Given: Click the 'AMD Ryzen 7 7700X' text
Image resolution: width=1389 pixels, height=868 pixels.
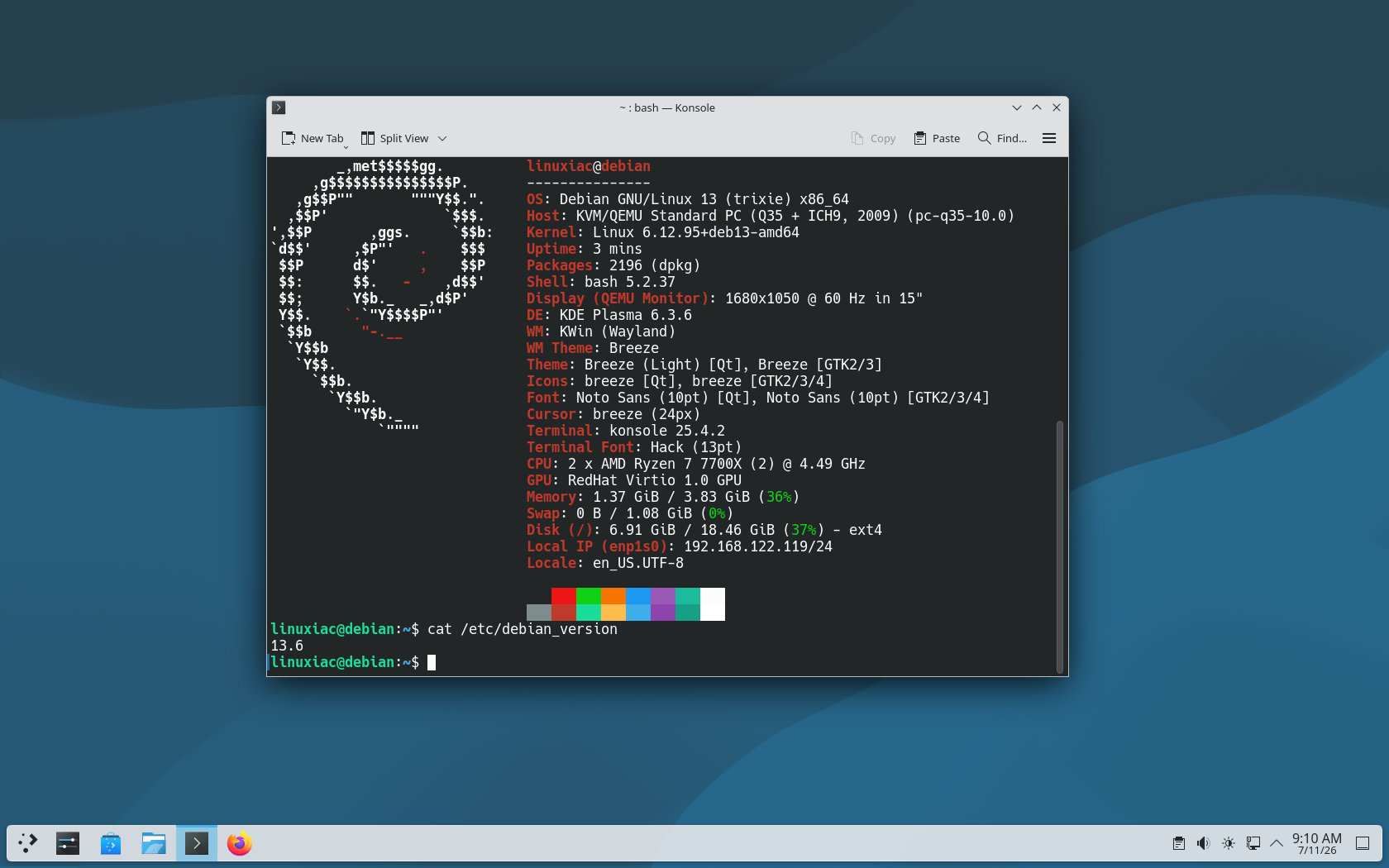Looking at the screenshot, I should coord(671,464).
